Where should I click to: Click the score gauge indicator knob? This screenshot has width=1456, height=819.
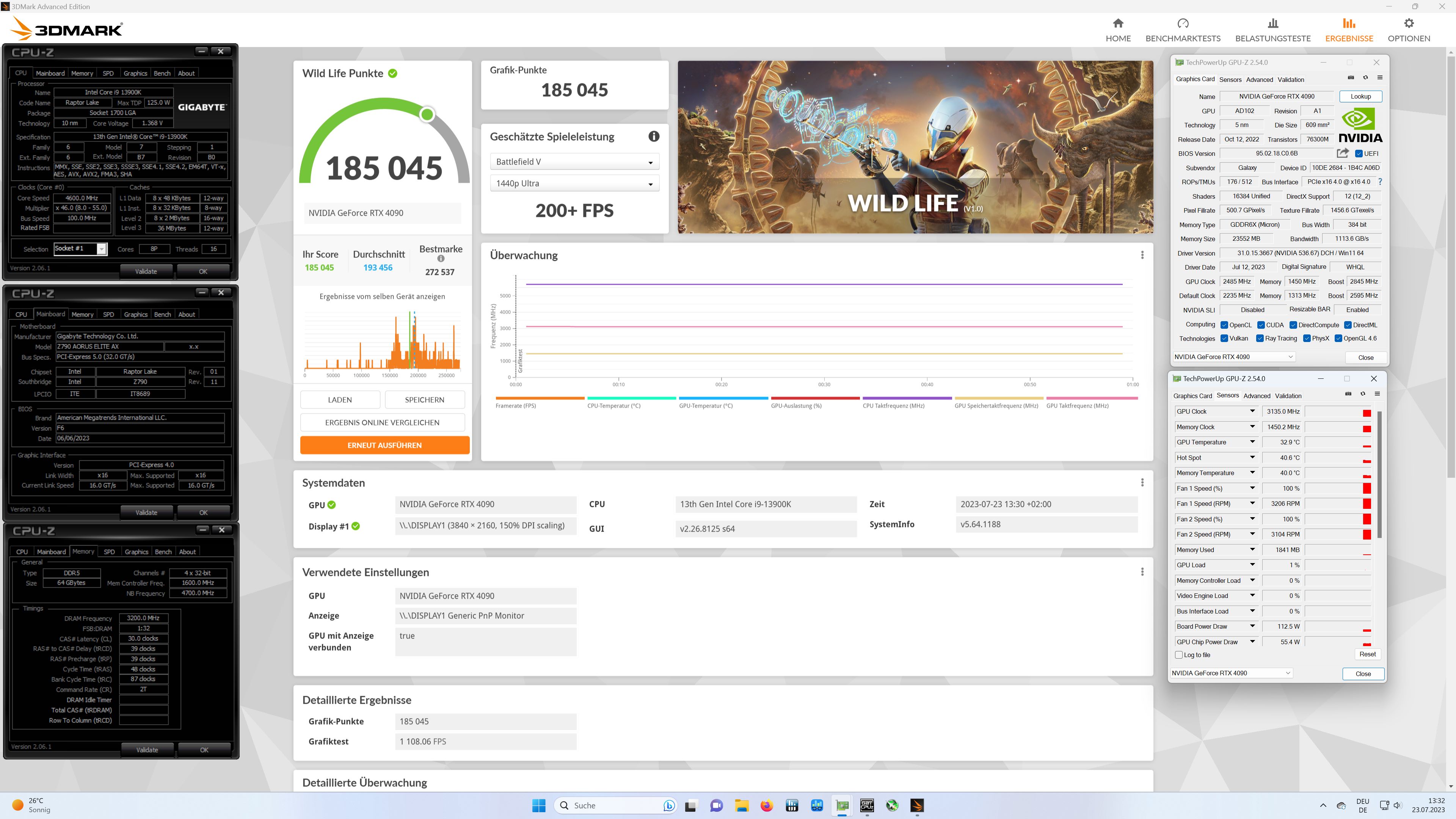pyautogui.click(x=427, y=115)
